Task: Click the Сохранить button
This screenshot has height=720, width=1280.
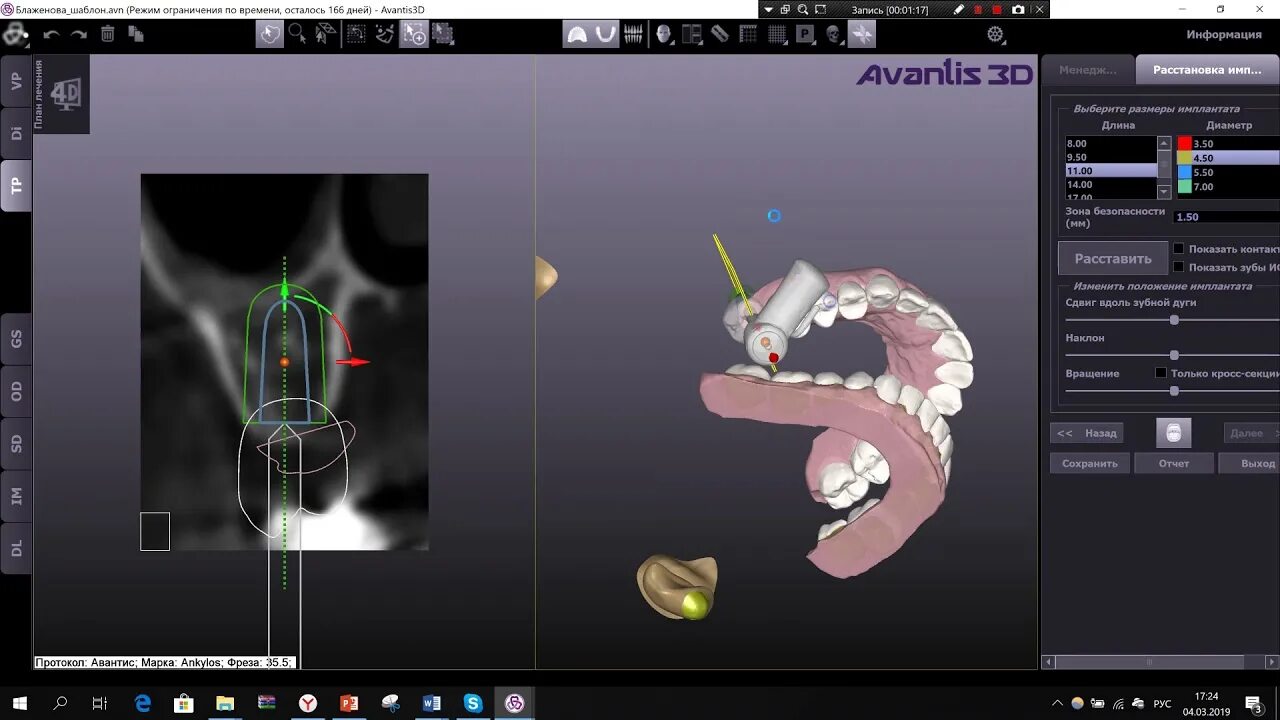Action: [1089, 463]
